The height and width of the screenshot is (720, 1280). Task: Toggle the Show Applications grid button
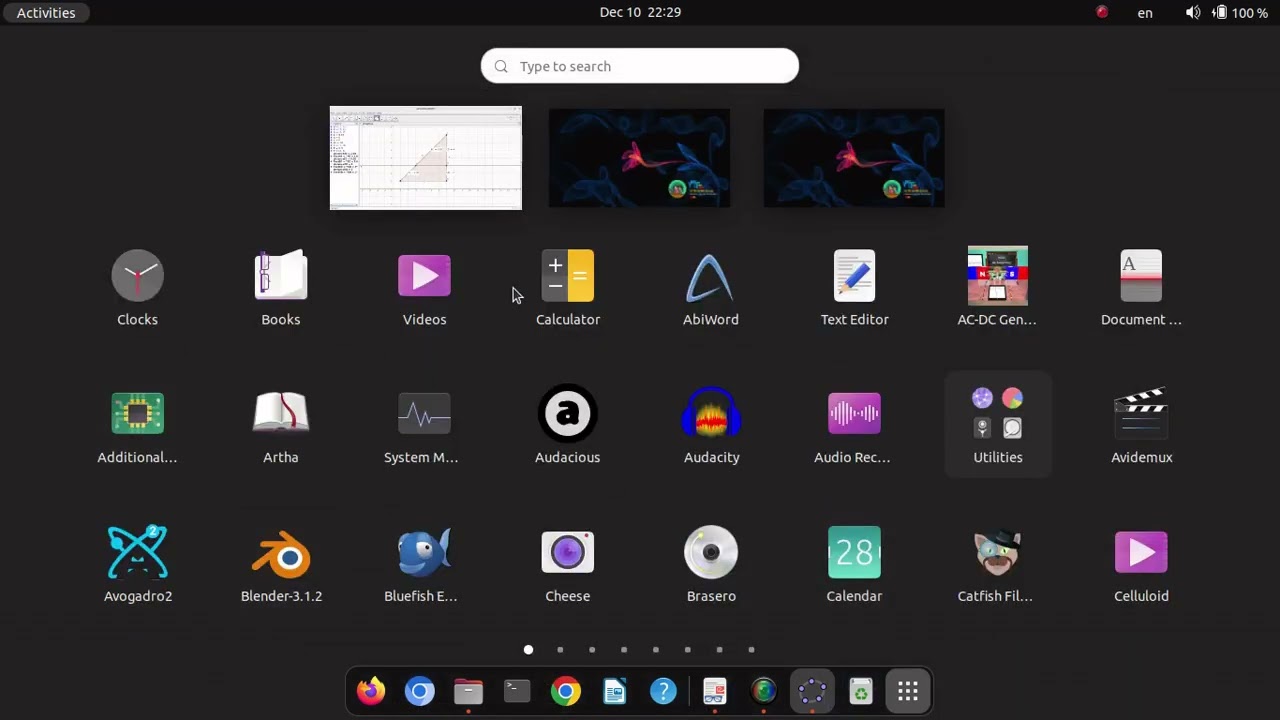coord(908,691)
